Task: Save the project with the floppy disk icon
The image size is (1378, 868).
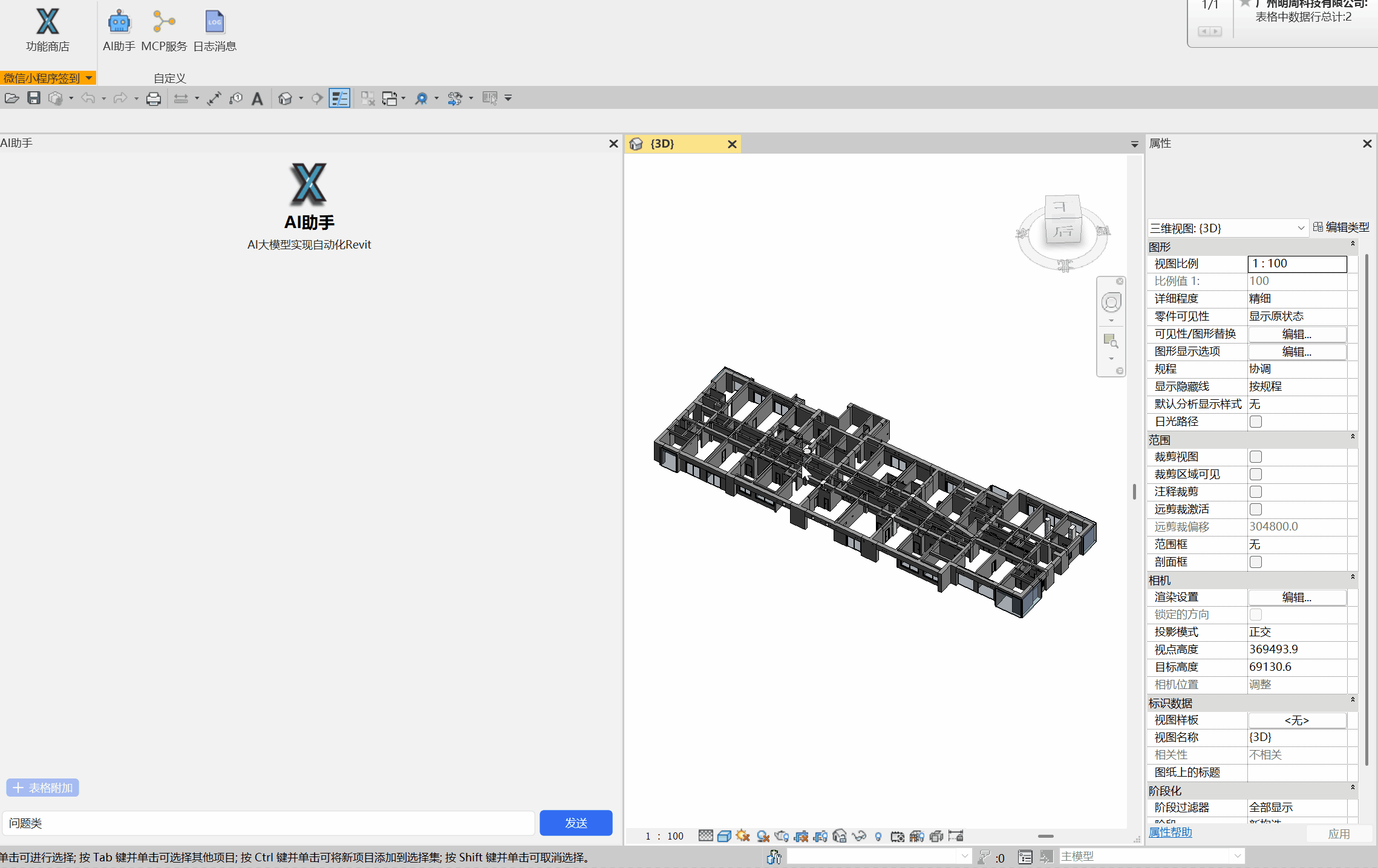Action: 34,98
